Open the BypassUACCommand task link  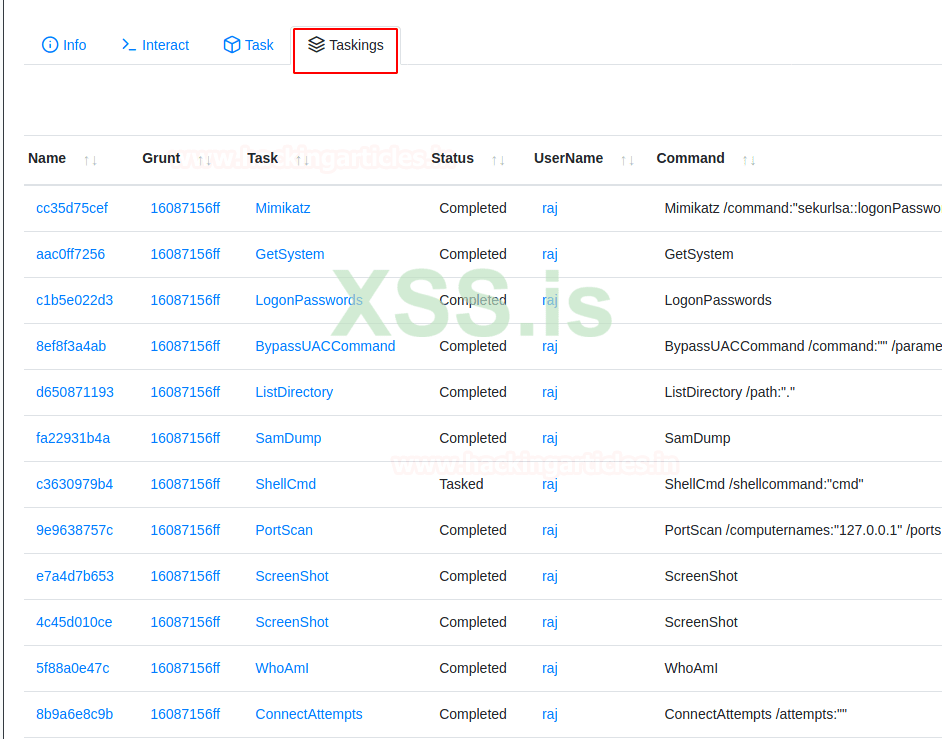(x=325, y=346)
